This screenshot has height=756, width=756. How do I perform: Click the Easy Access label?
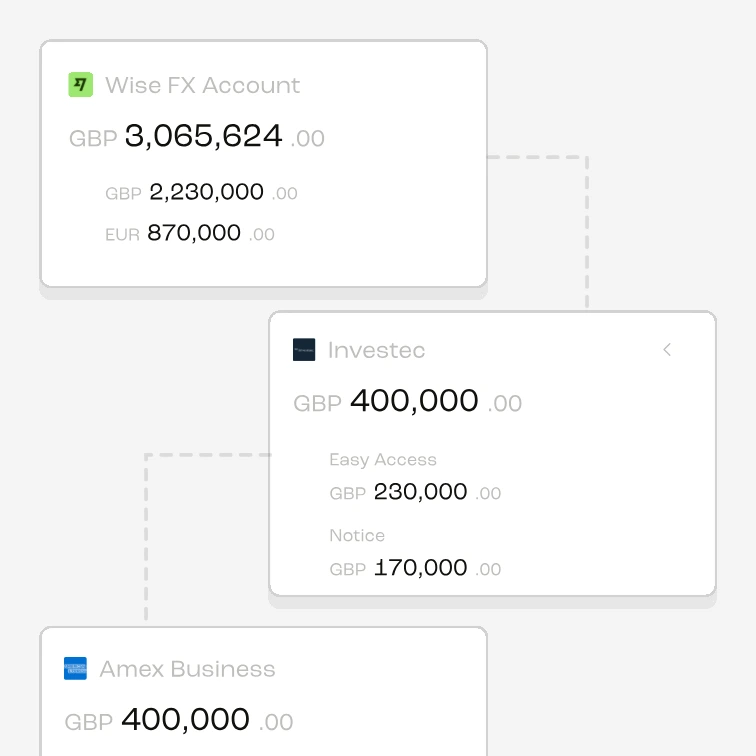click(383, 459)
